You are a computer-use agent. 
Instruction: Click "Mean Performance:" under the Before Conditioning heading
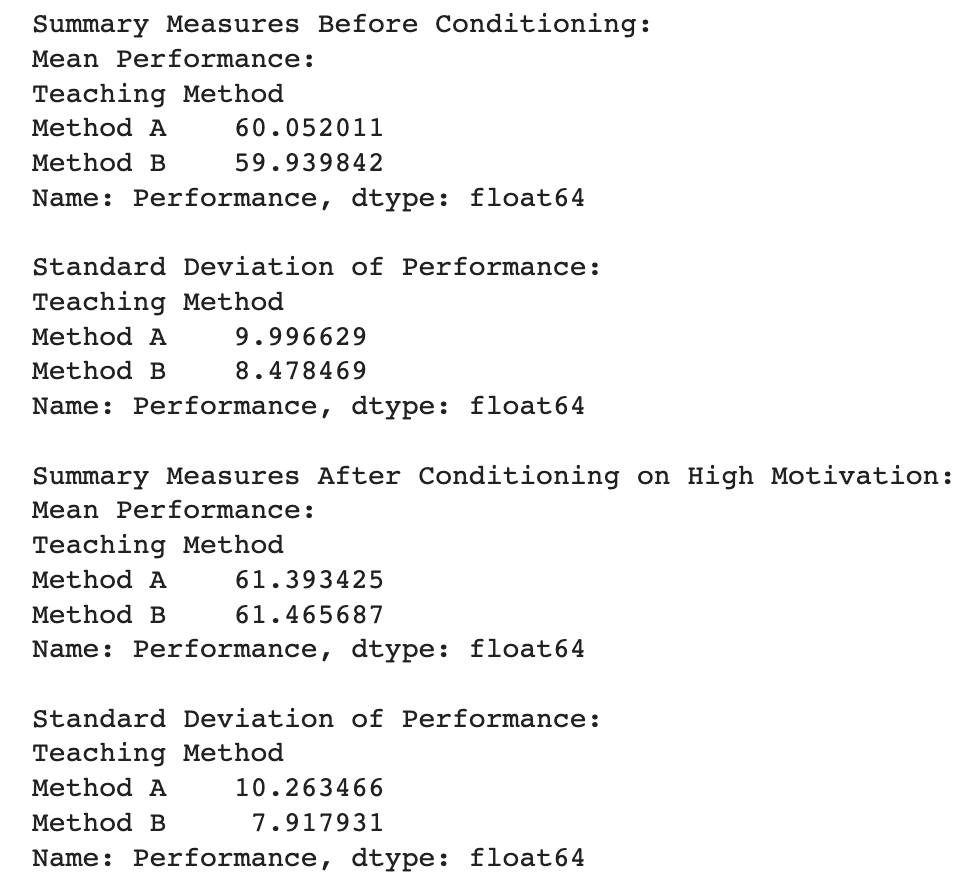point(174,59)
